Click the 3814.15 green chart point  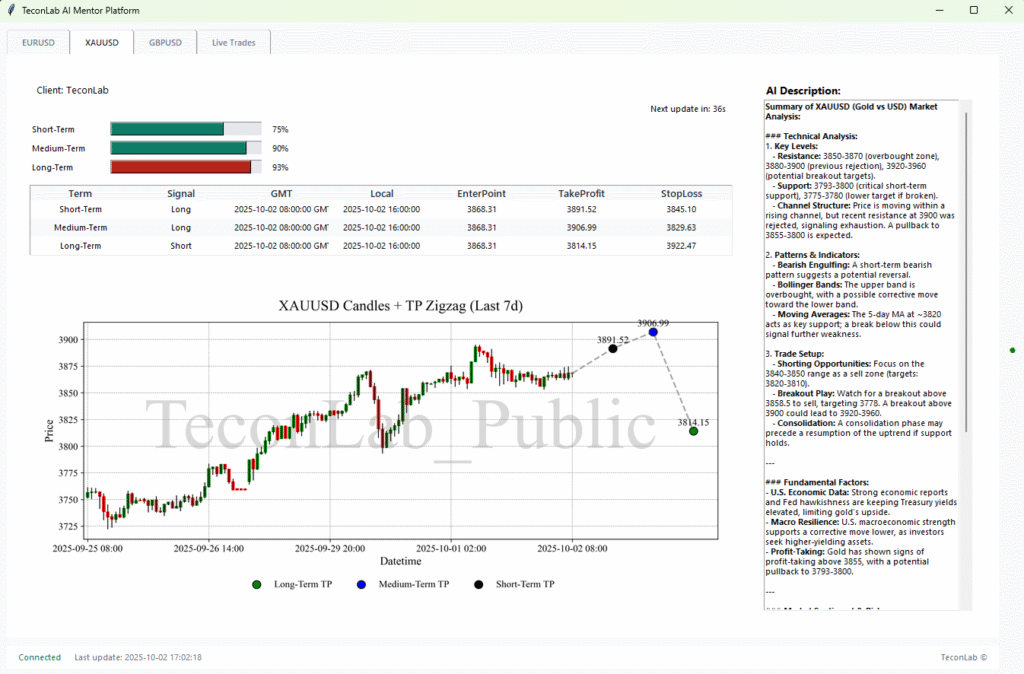[693, 431]
